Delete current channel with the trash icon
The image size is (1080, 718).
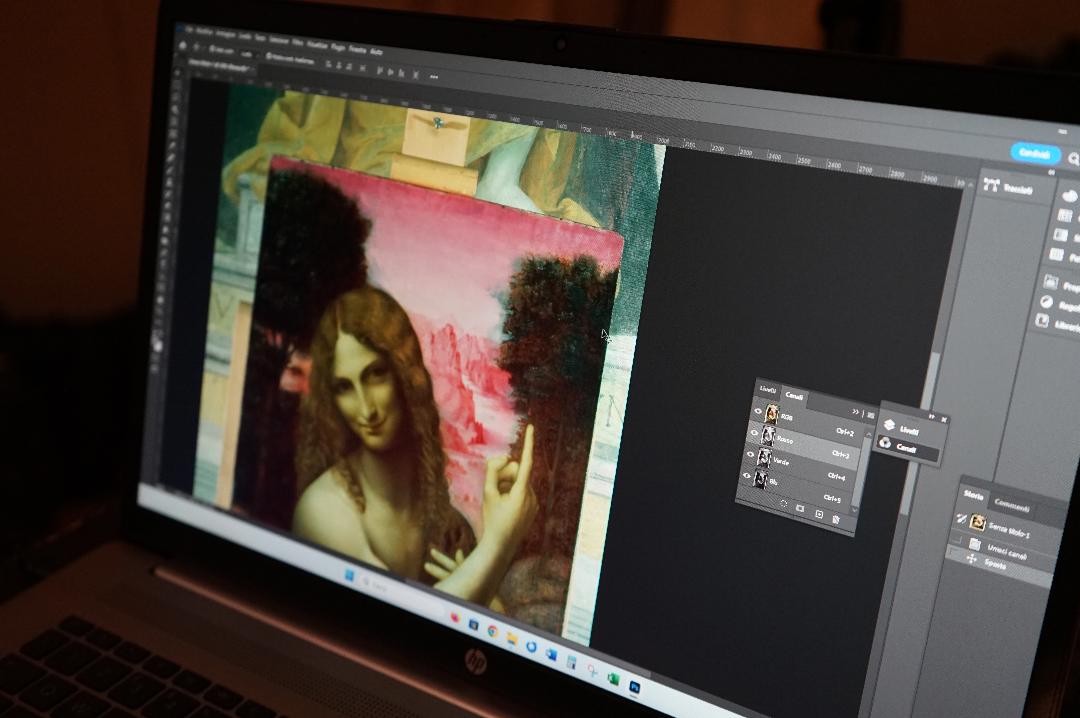coord(835,519)
